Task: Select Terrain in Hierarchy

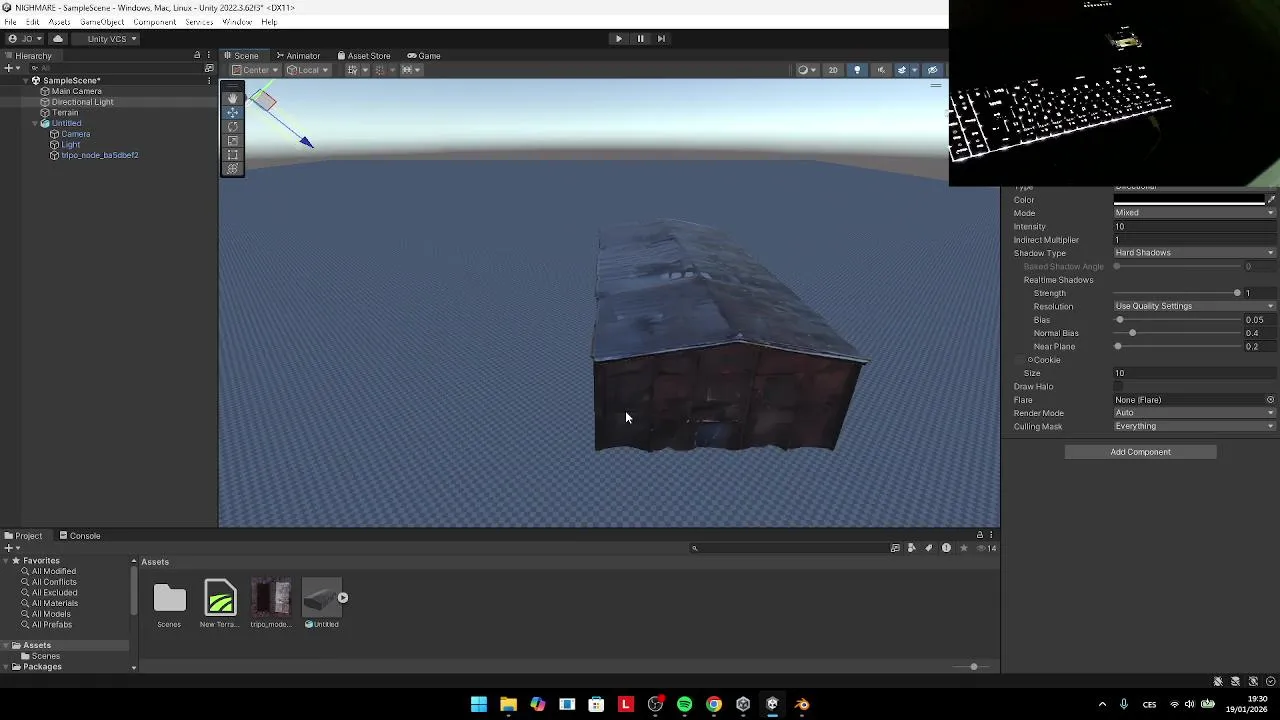Action: (64, 113)
